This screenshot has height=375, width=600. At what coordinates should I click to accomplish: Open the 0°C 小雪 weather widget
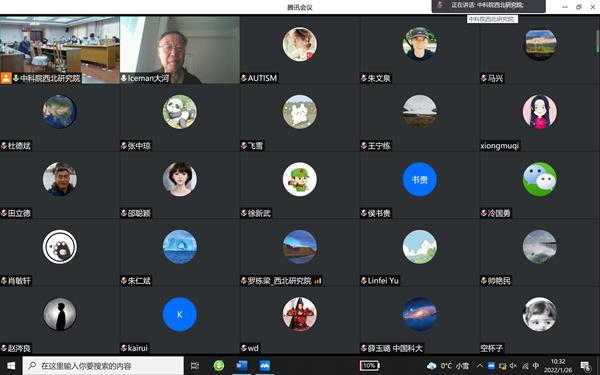pyautogui.click(x=447, y=366)
